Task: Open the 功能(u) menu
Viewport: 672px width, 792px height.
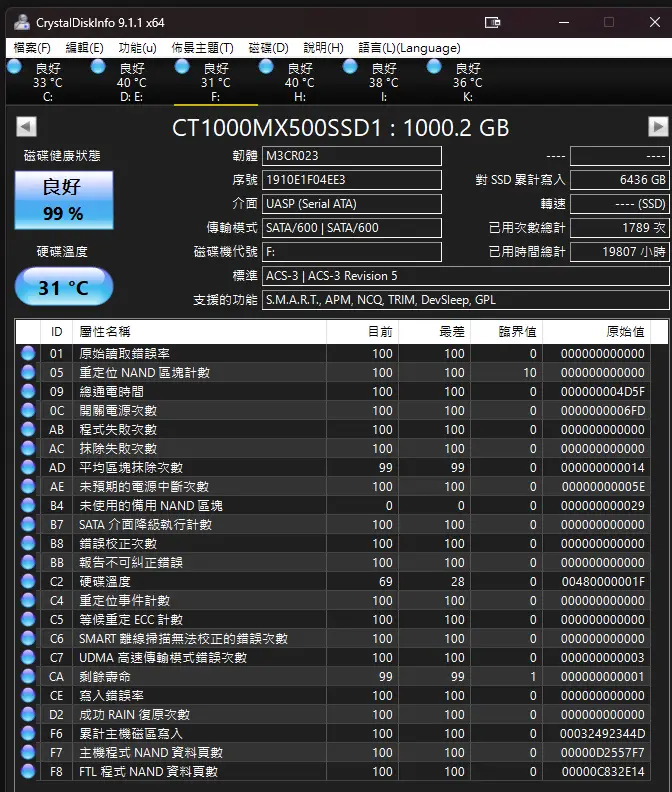Action: (137, 48)
